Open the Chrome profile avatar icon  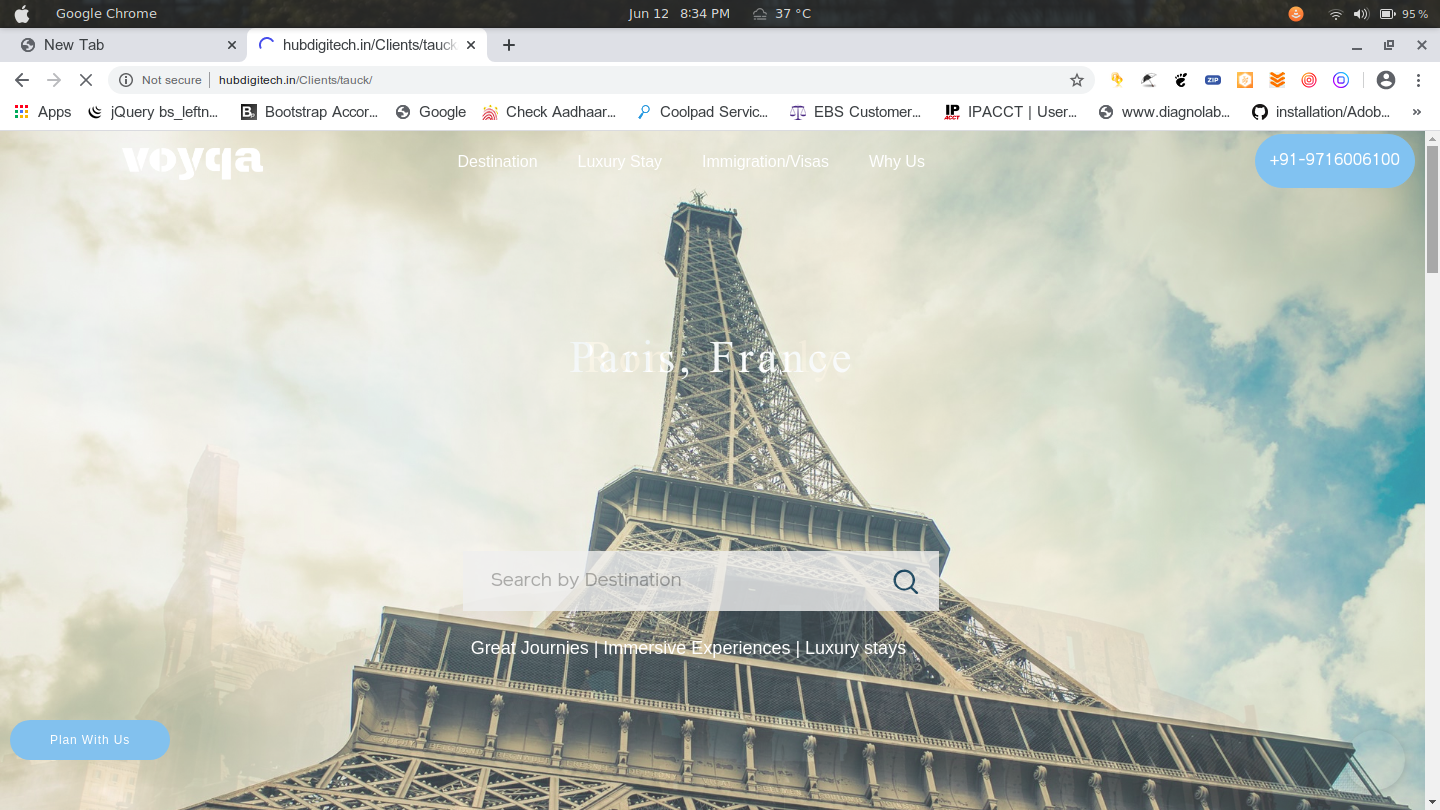click(1385, 80)
